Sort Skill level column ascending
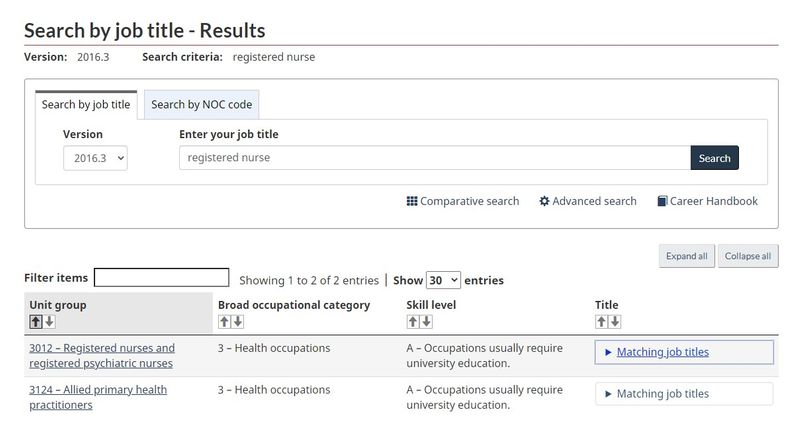The height and width of the screenshot is (429, 800). 413,322
